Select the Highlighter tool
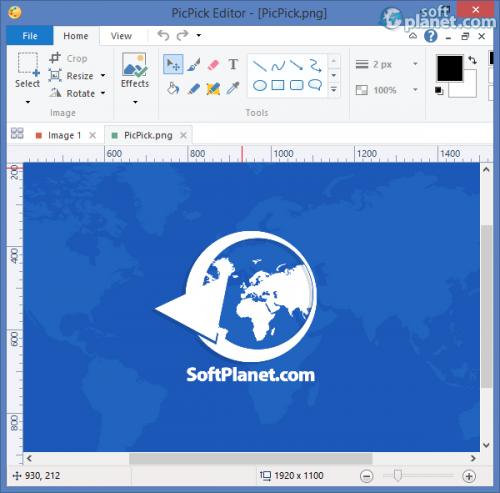 coord(213,89)
